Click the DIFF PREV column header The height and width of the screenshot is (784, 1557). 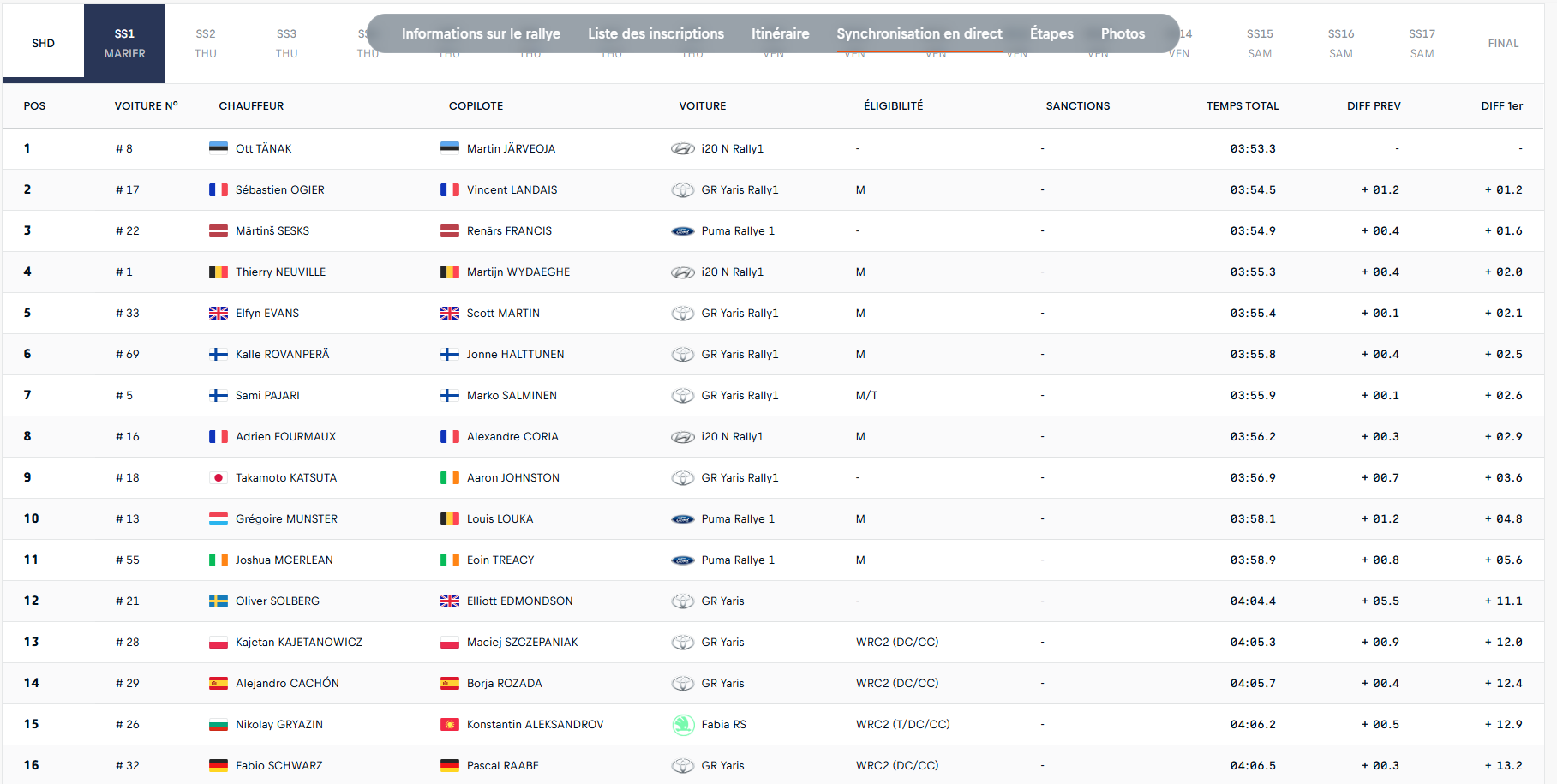(1374, 106)
